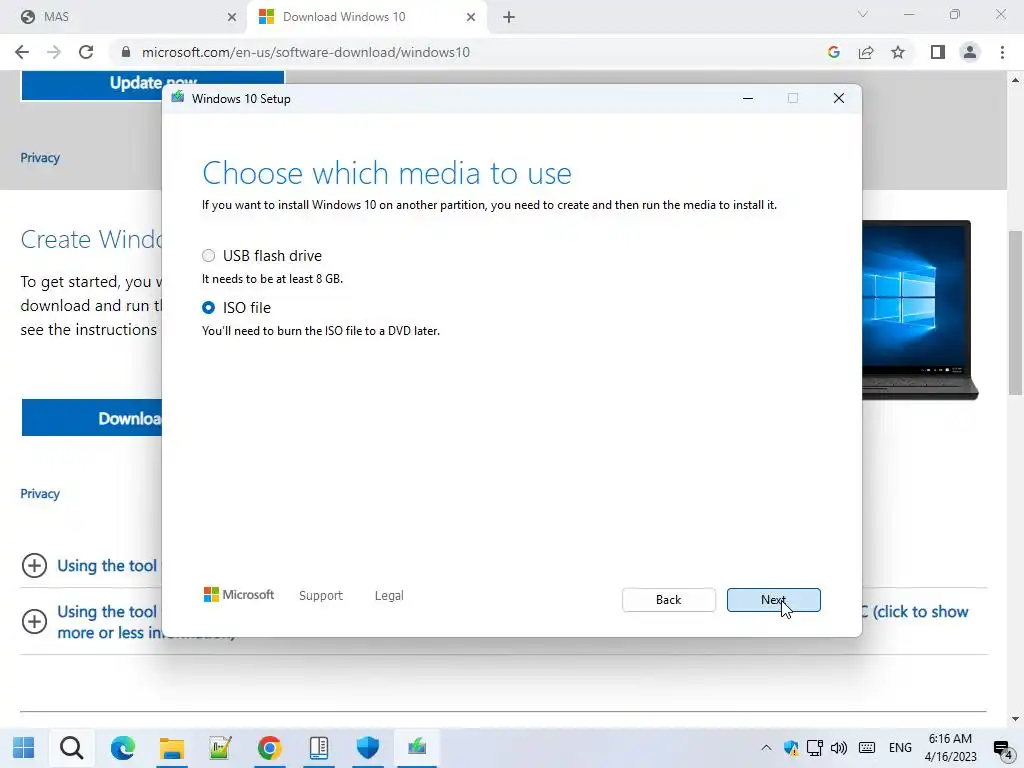Toggle Chrome side panel

coord(938,52)
